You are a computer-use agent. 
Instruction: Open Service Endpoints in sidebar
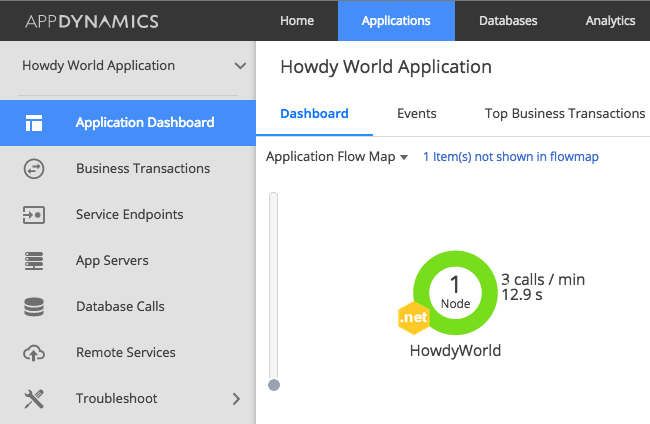(128, 215)
